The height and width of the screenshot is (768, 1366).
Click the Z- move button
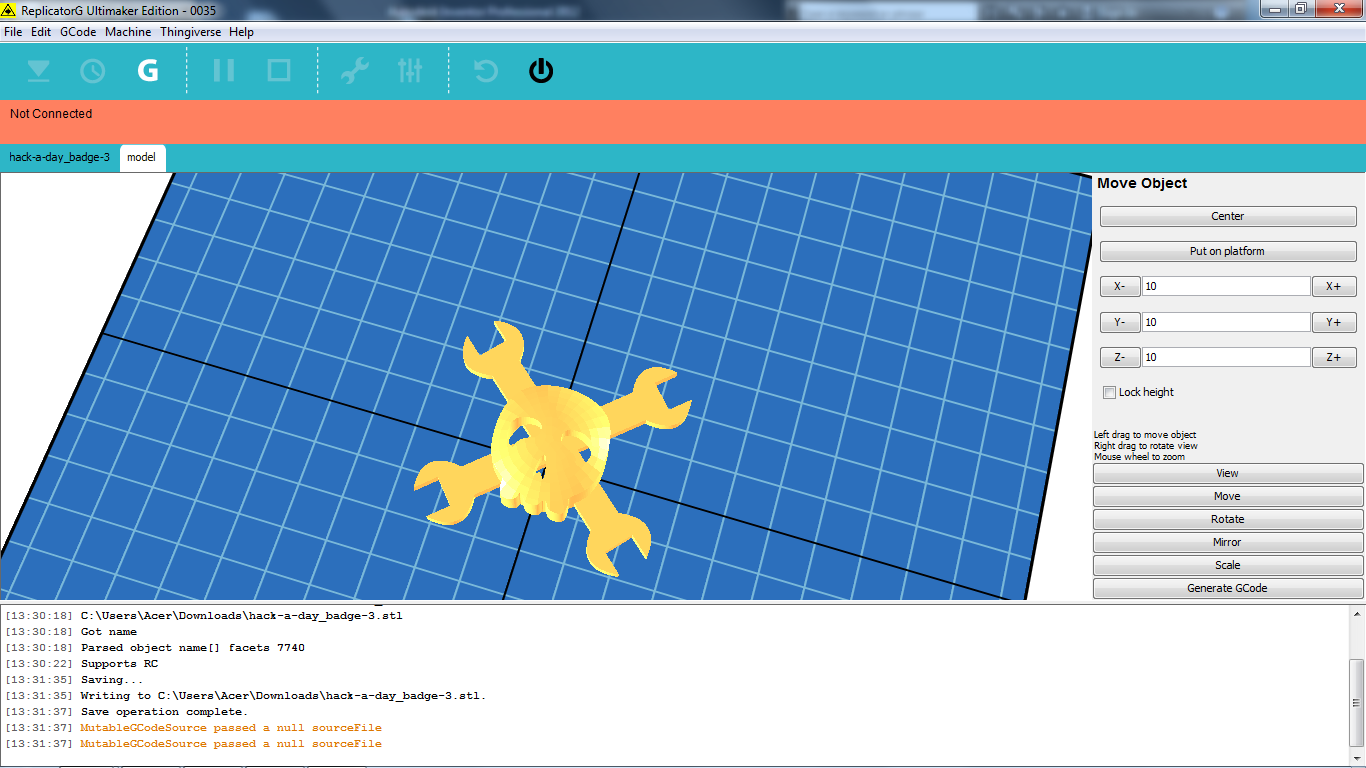click(1120, 358)
